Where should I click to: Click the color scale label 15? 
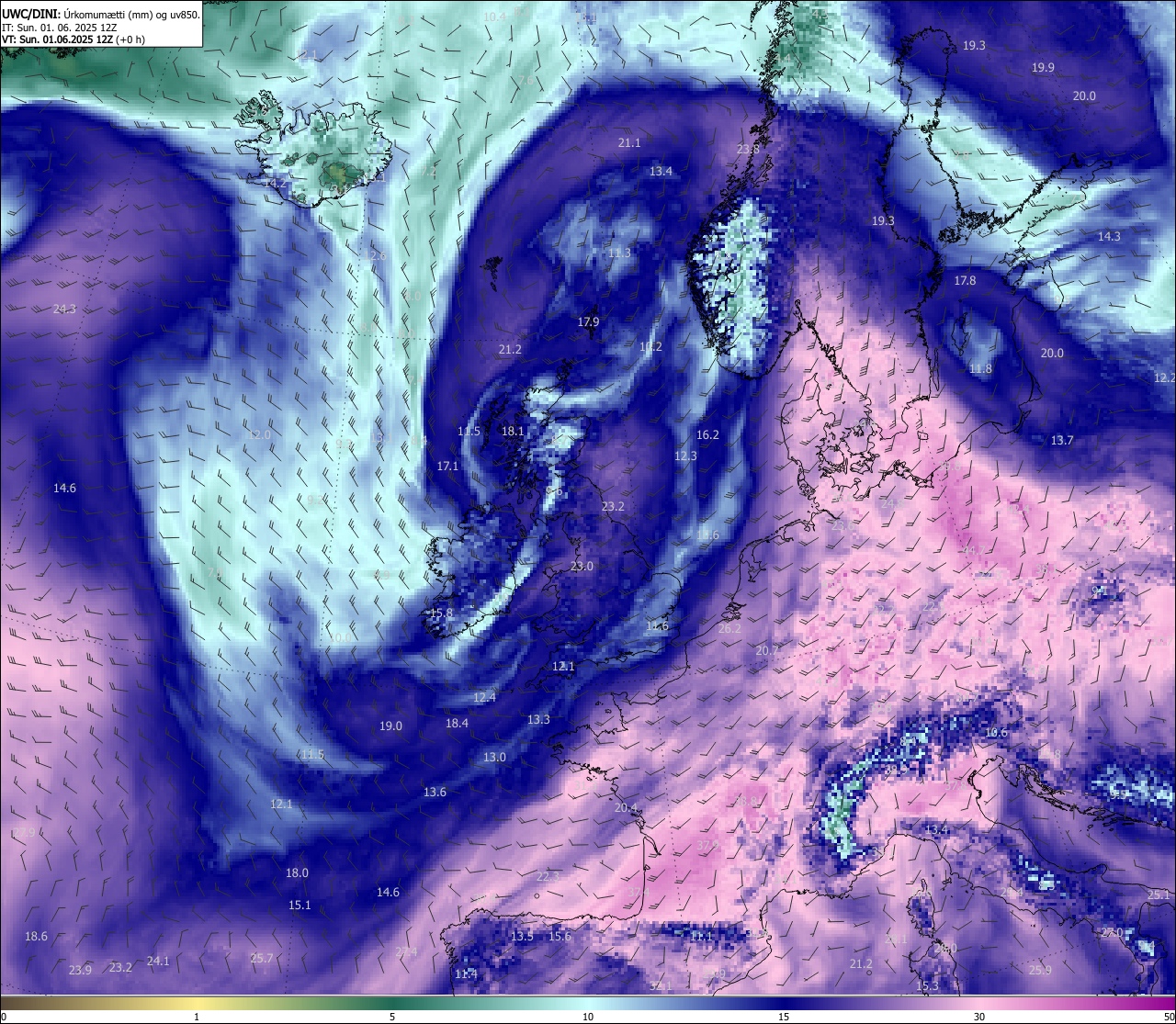(784, 1017)
